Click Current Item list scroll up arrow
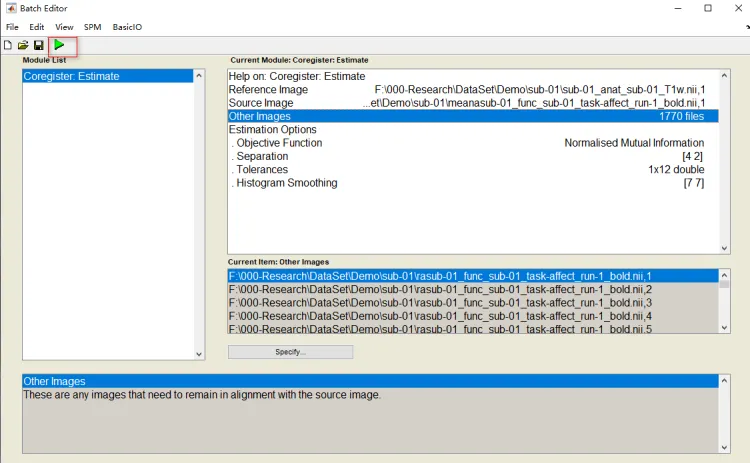 pos(724,275)
